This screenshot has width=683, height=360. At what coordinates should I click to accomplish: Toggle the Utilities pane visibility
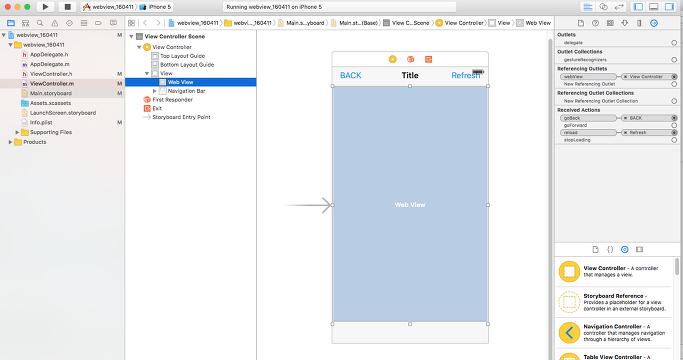(x=669, y=7)
